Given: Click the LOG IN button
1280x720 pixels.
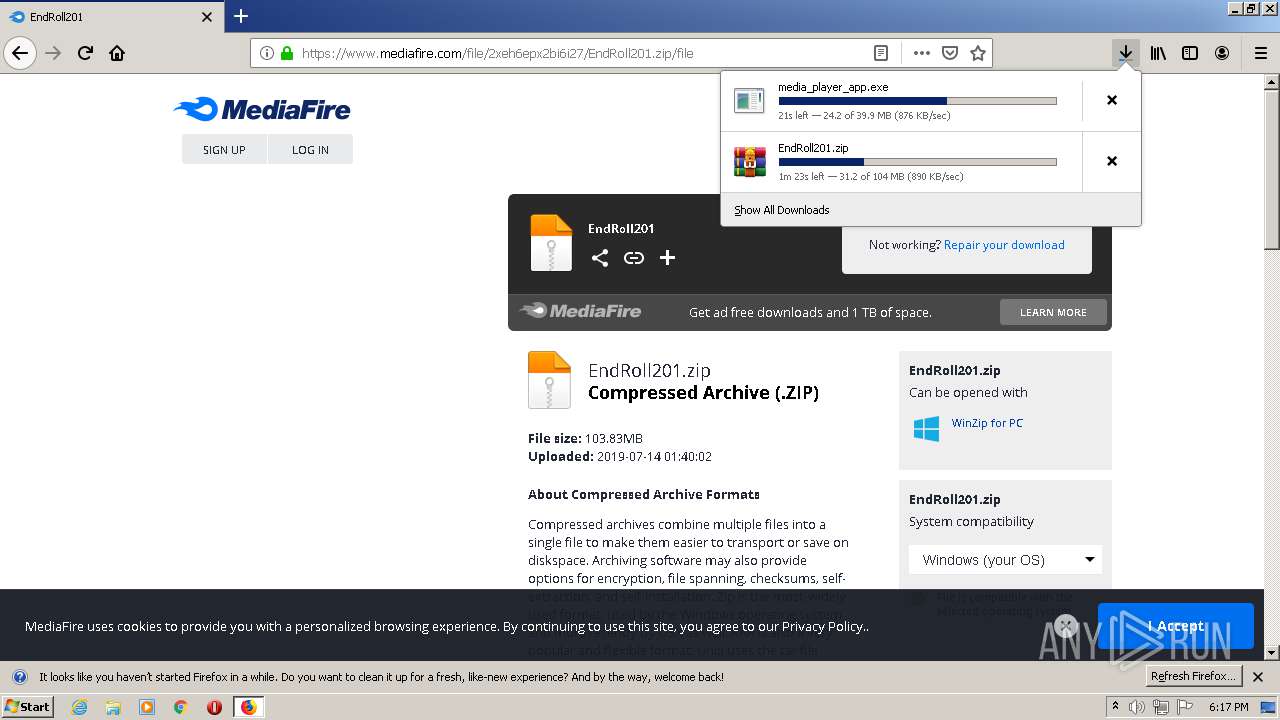Looking at the screenshot, I should point(310,149).
